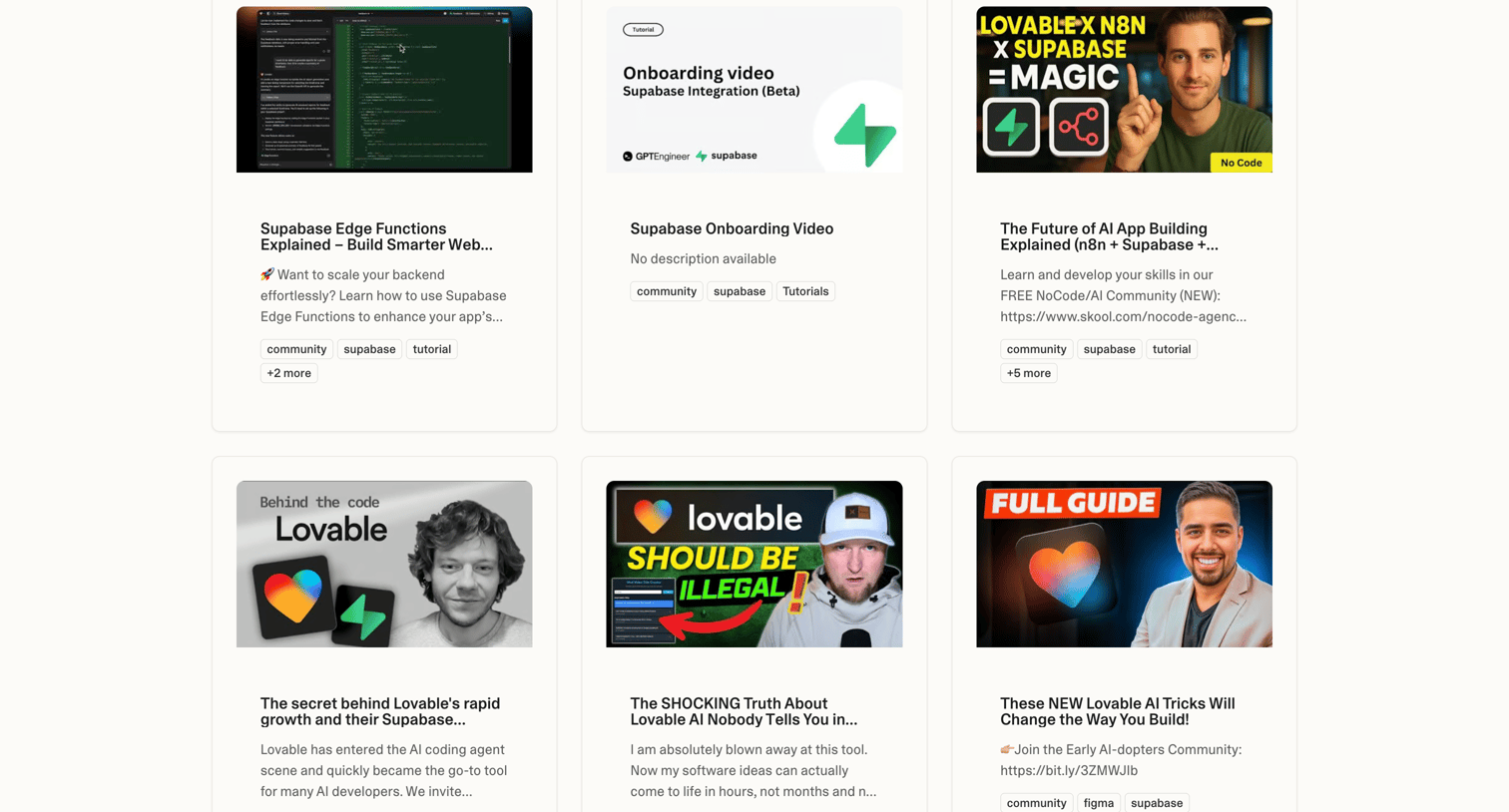The image size is (1509, 812).
Task: Open the Behind the code Lovable thumbnail
Action: pos(384,564)
